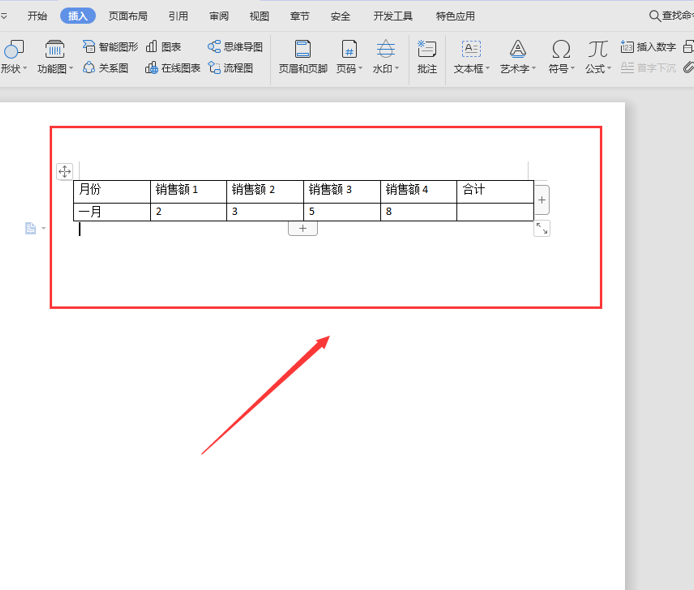Screen dimensions: 694x590
Task: Click the cell containing 3 under 销售额 2
Action: coord(265,212)
